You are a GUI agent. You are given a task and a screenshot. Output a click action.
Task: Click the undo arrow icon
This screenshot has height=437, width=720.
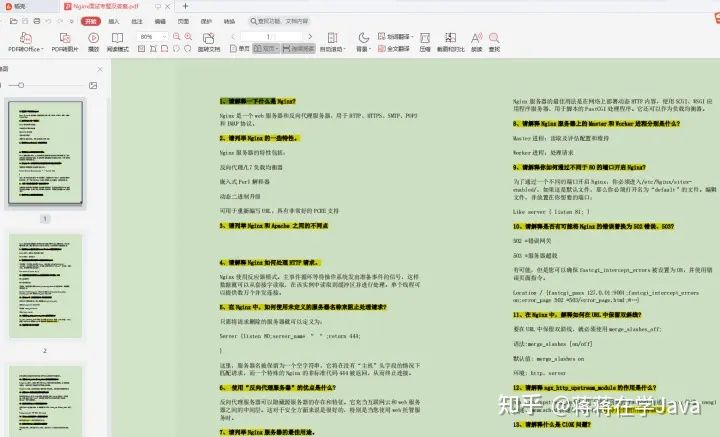[x=48, y=21]
